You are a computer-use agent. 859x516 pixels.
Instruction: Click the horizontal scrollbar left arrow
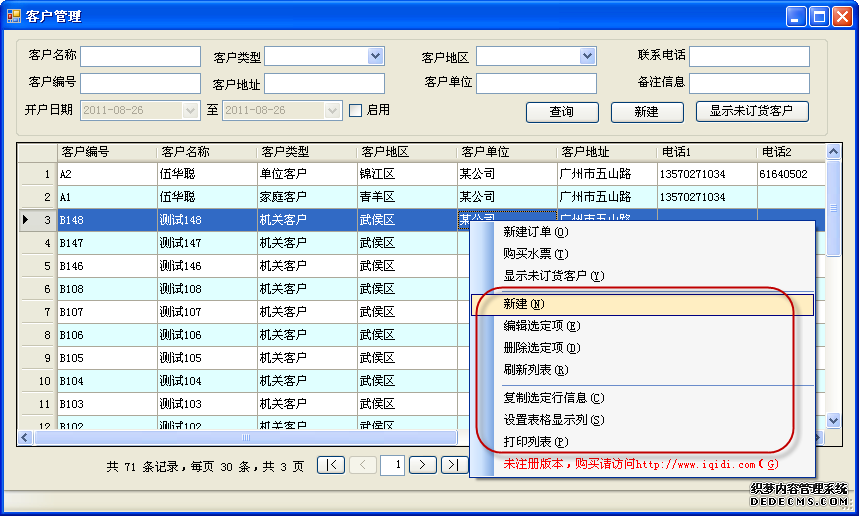[24, 438]
